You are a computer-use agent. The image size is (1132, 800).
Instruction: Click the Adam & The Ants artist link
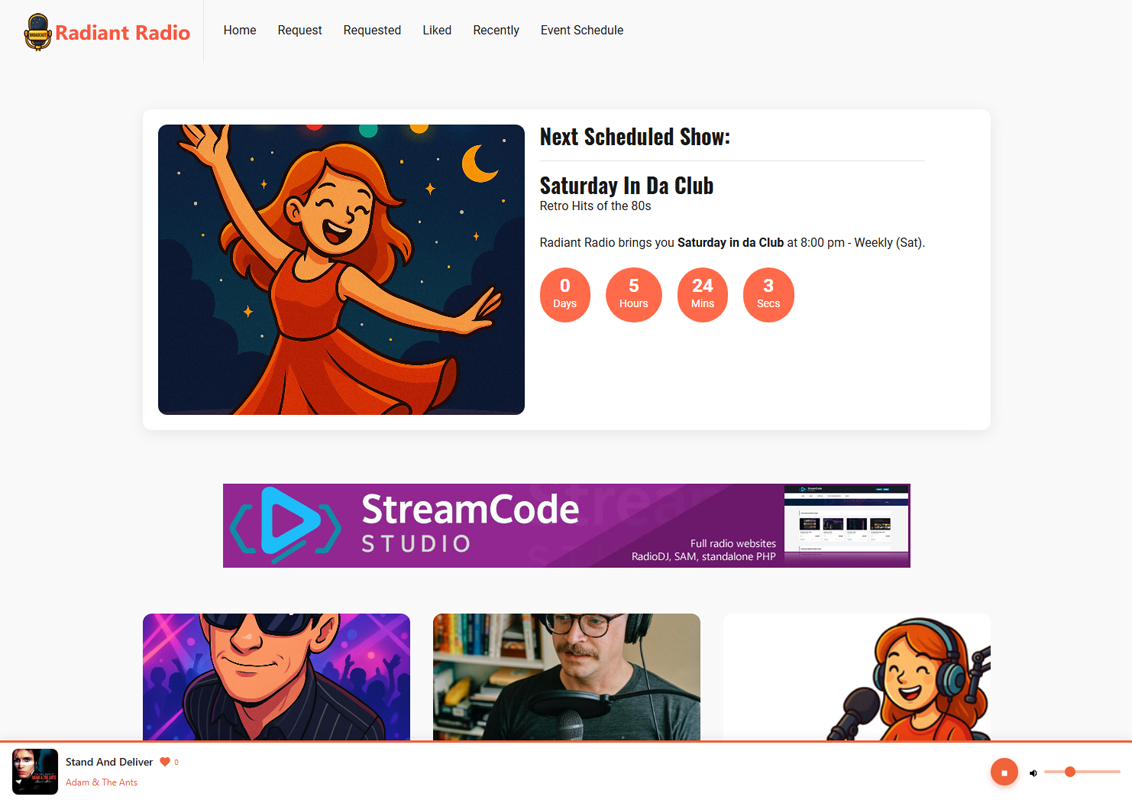tap(101, 782)
